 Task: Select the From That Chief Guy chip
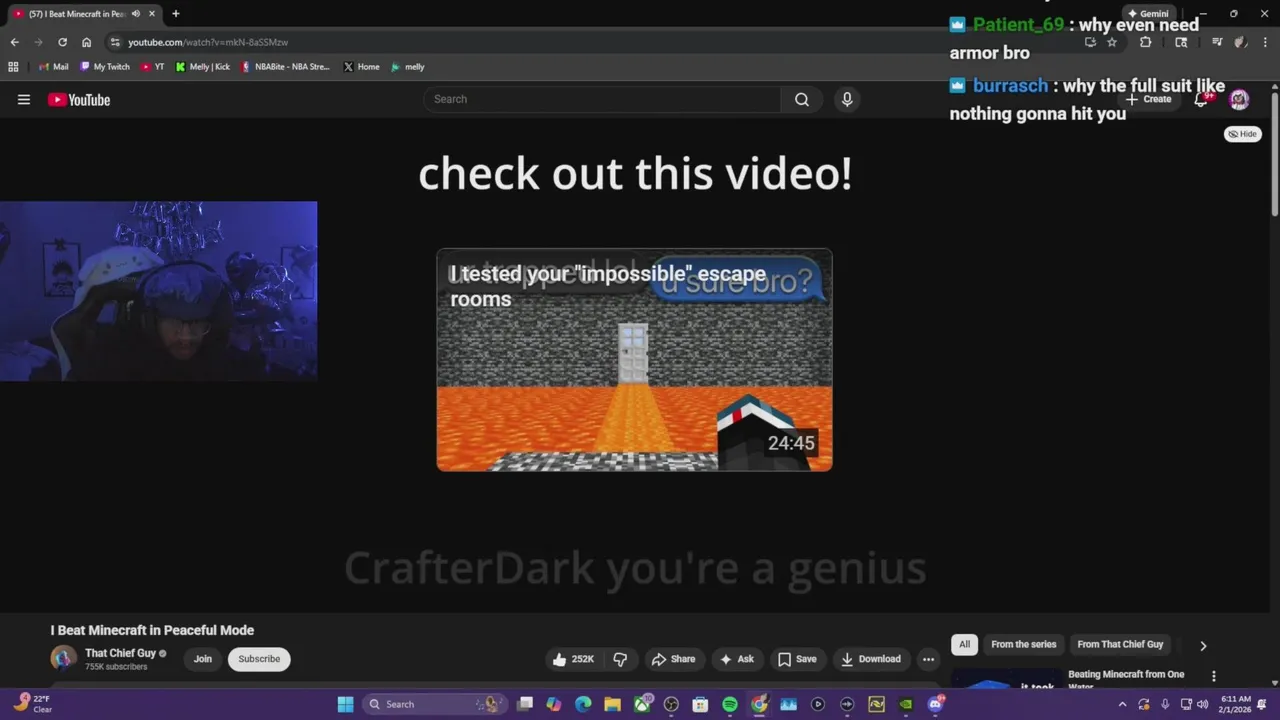1120,645
